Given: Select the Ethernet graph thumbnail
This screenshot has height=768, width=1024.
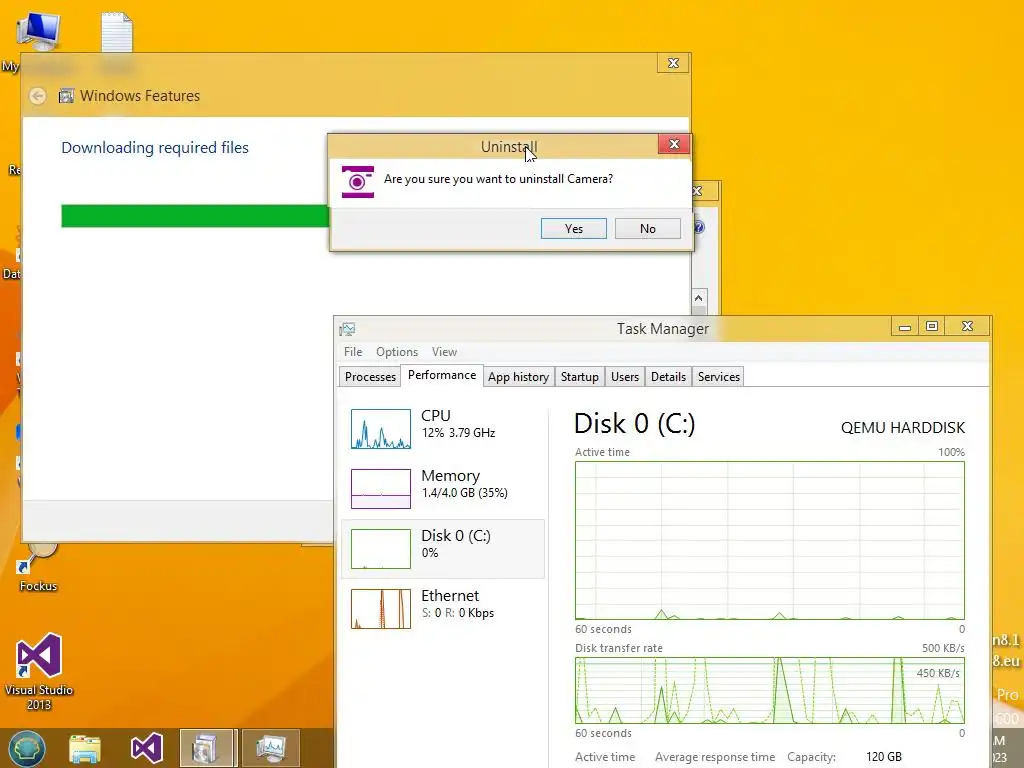Looking at the screenshot, I should (381, 609).
